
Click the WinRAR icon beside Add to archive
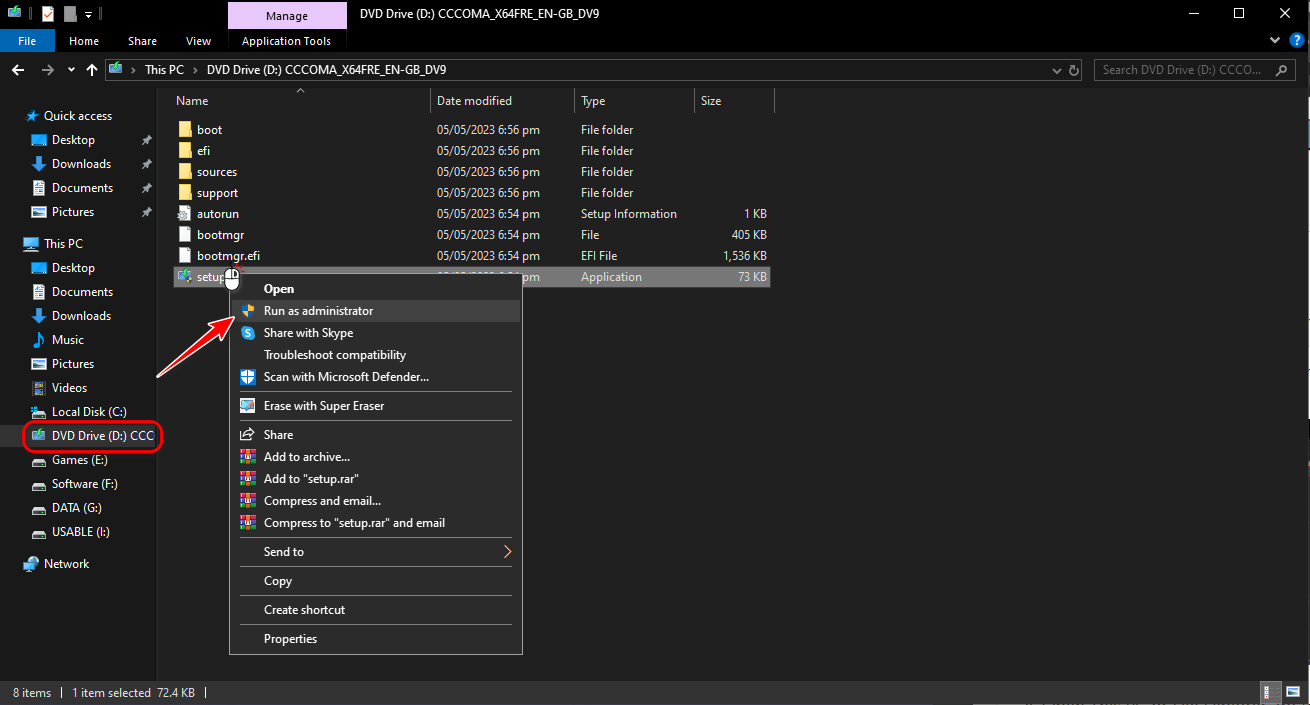coord(247,457)
